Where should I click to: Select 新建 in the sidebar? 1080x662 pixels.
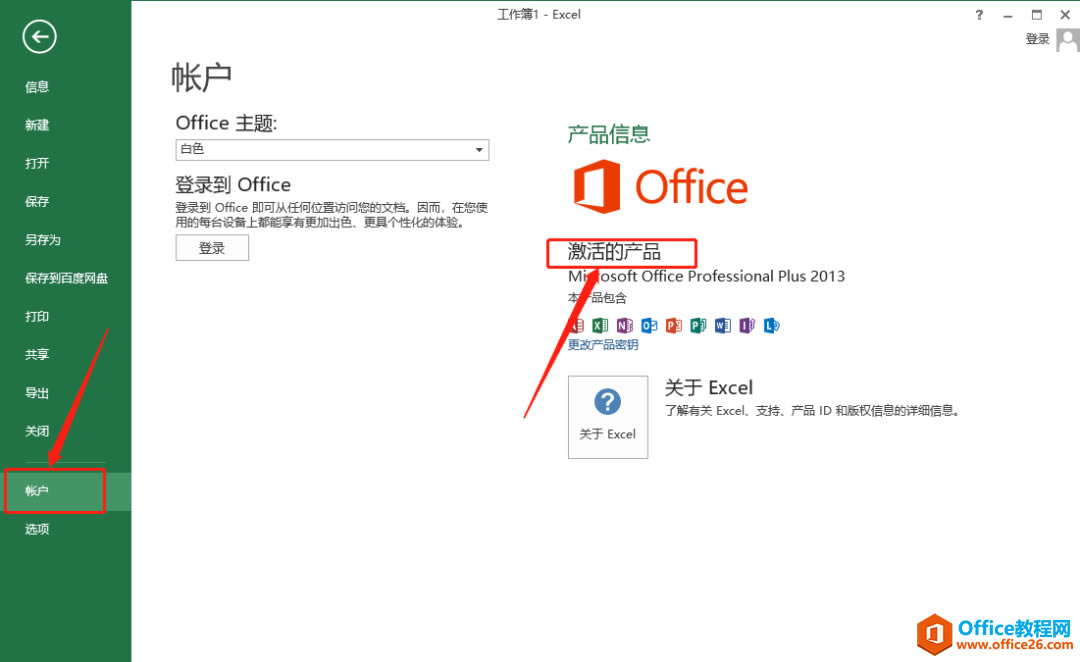point(37,125)
